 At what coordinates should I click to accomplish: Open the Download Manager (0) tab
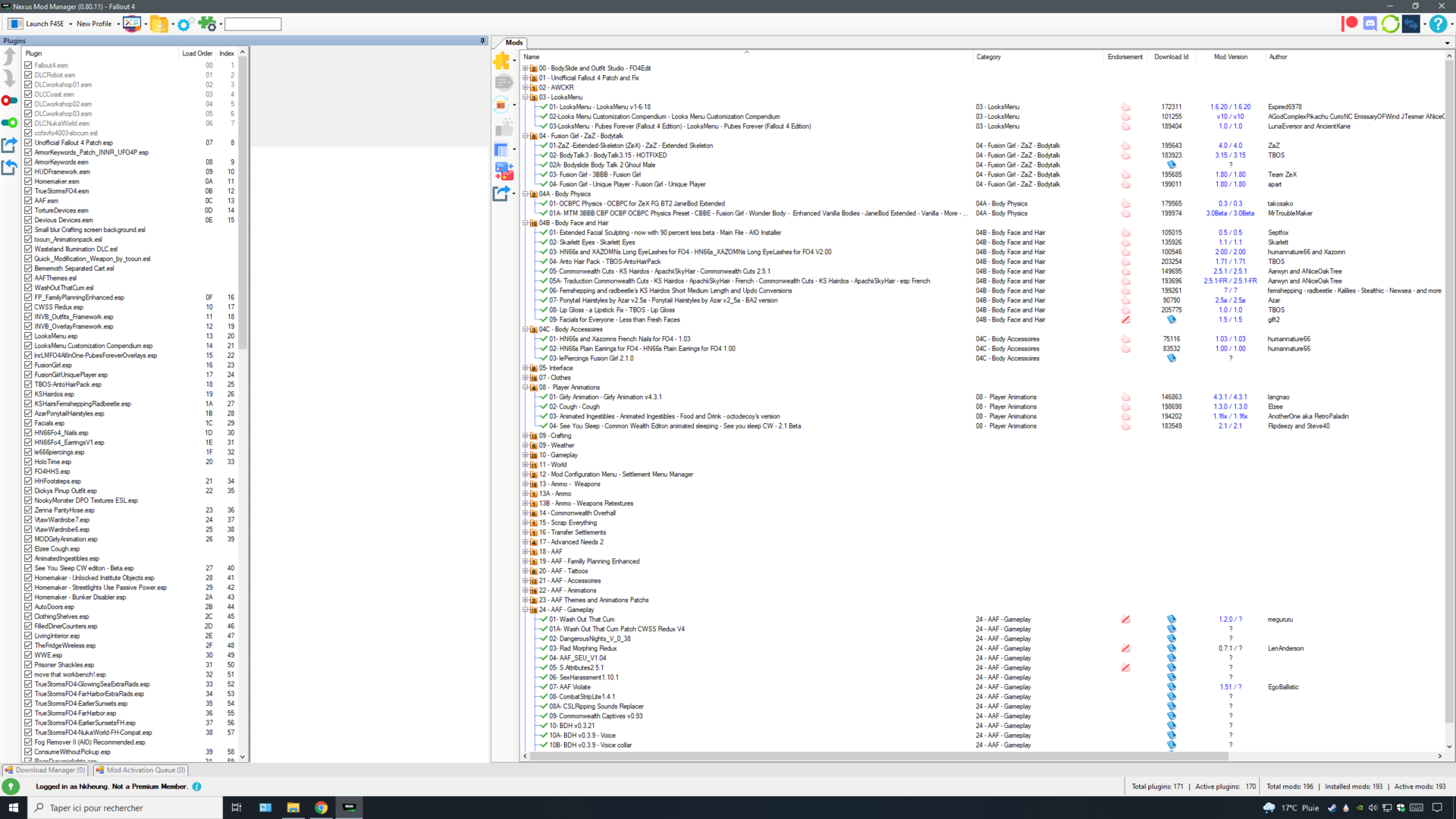(x=45, y=770)
